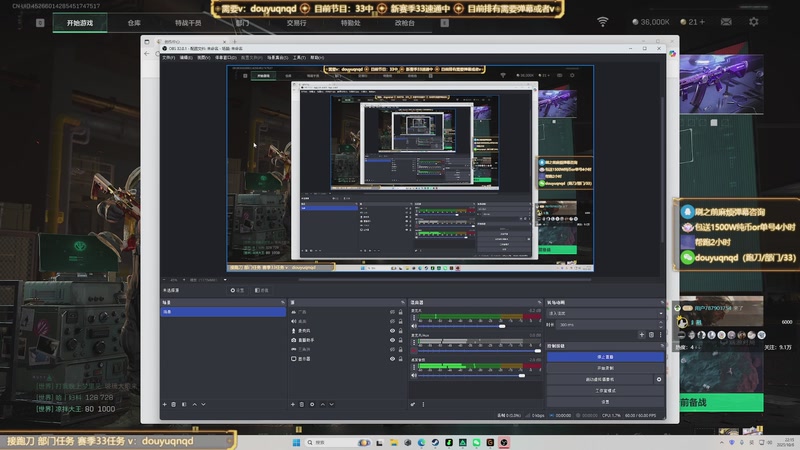800x450 pixels.
Task: Add a scene transition with plus icon
Action: click(x=640, y=335)
